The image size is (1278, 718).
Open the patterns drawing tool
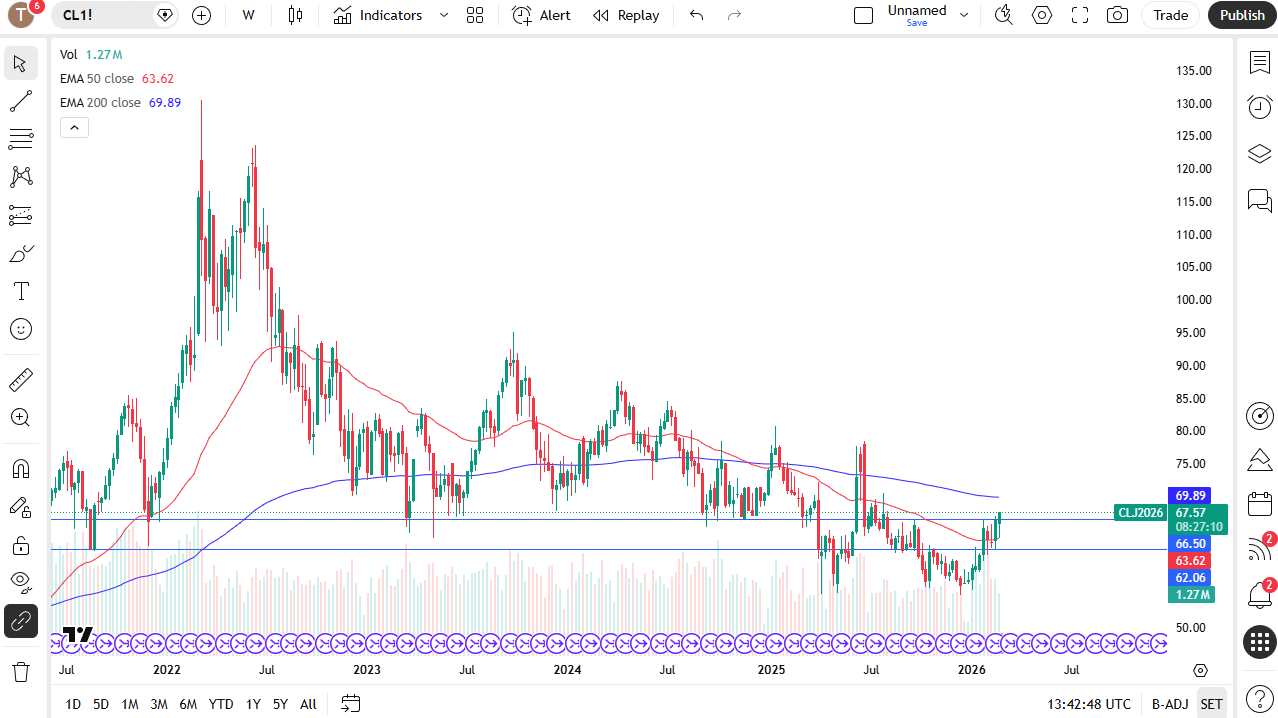(20, 177)
